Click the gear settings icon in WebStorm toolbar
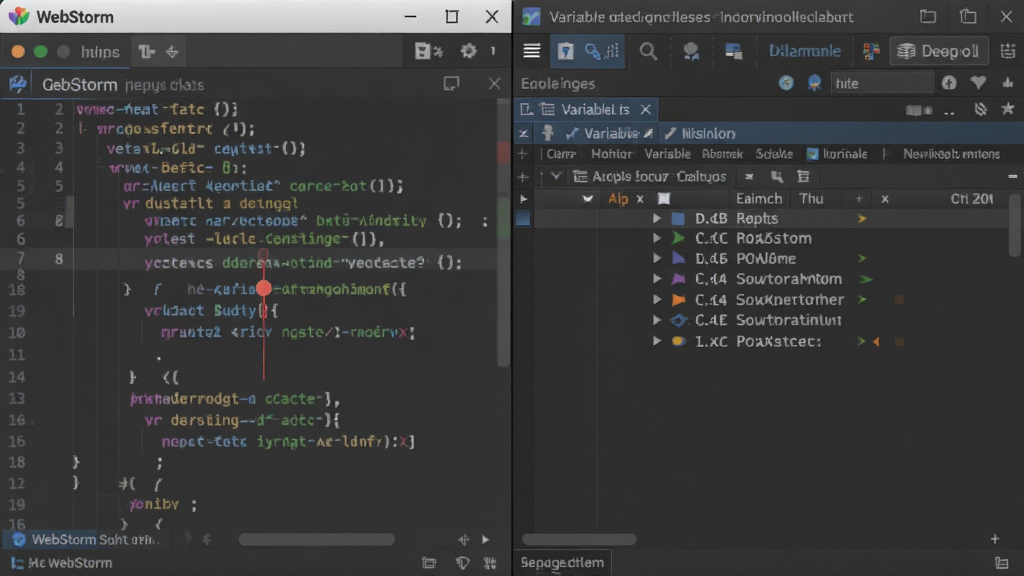Viewport: 1024px width, 576px height. pos(468,51)
